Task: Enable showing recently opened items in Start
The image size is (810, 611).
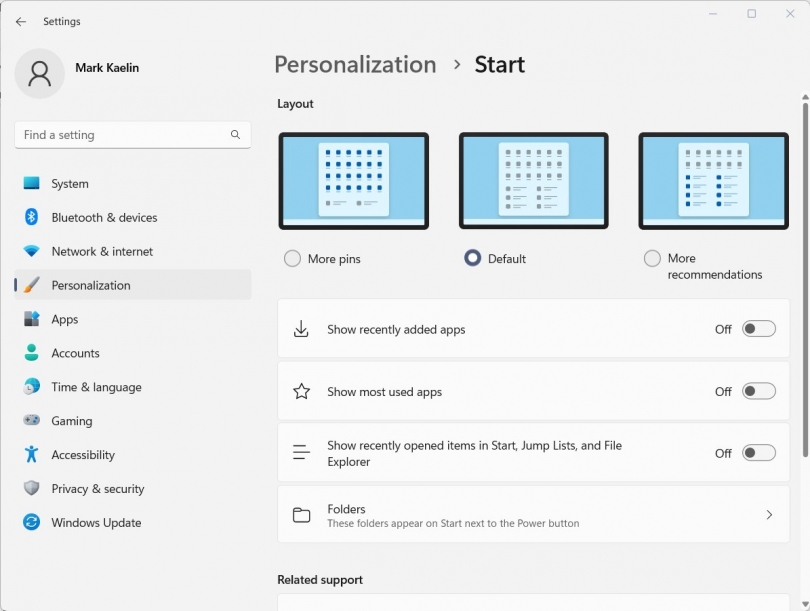Action: click(x=758, y=453)
